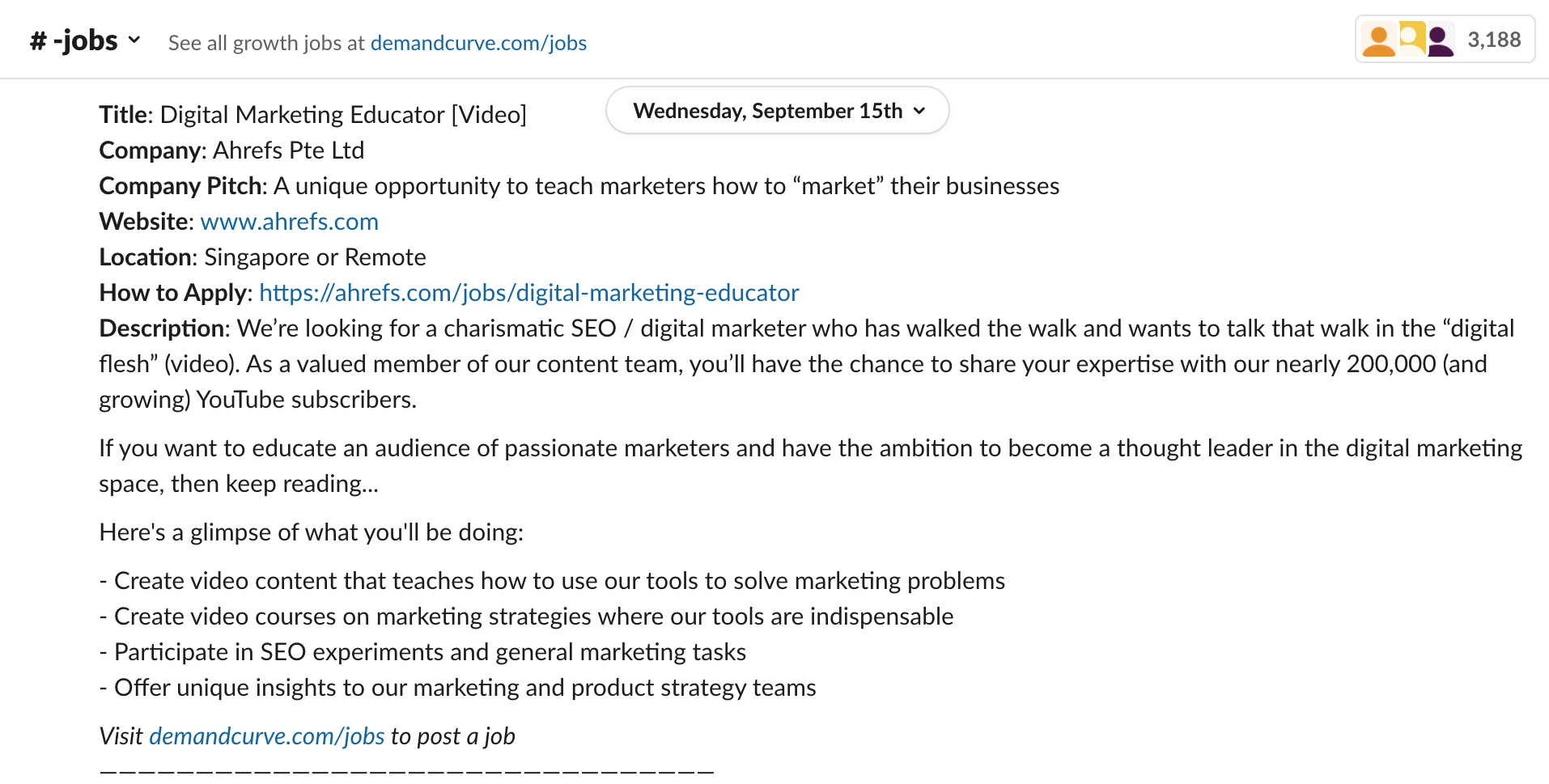Image resolution: width=1549 pixels, height=784 pixels.
Task: Click the "Participate in SEO experiments" bullet line
Action: pos(430,652)
